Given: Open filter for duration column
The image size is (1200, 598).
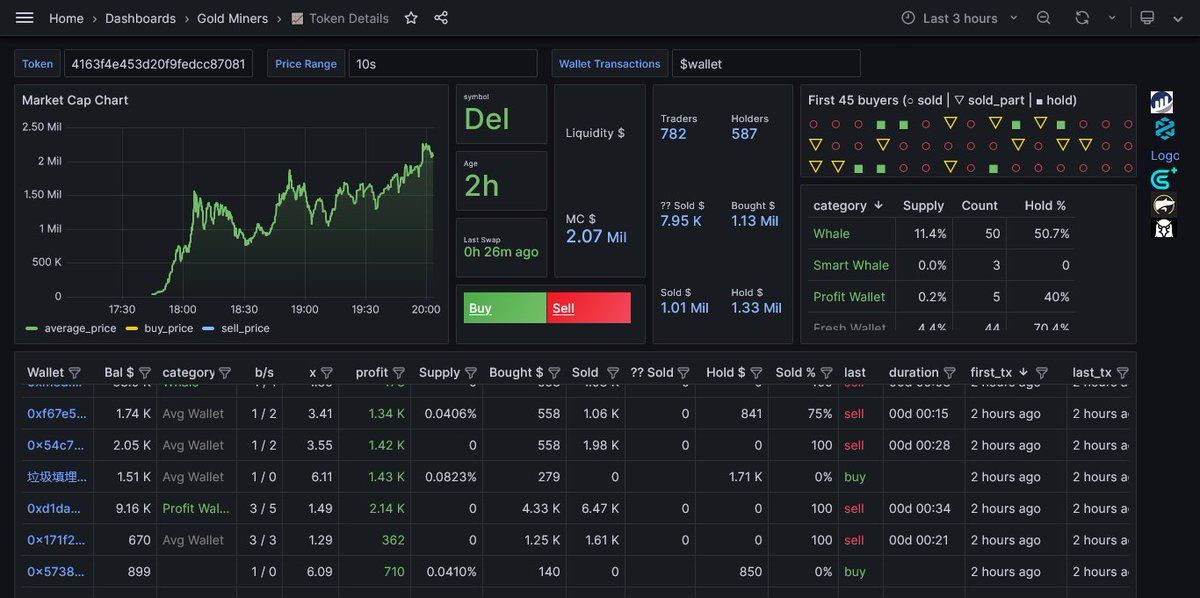Looking at the screenshot, I should 949,373.
